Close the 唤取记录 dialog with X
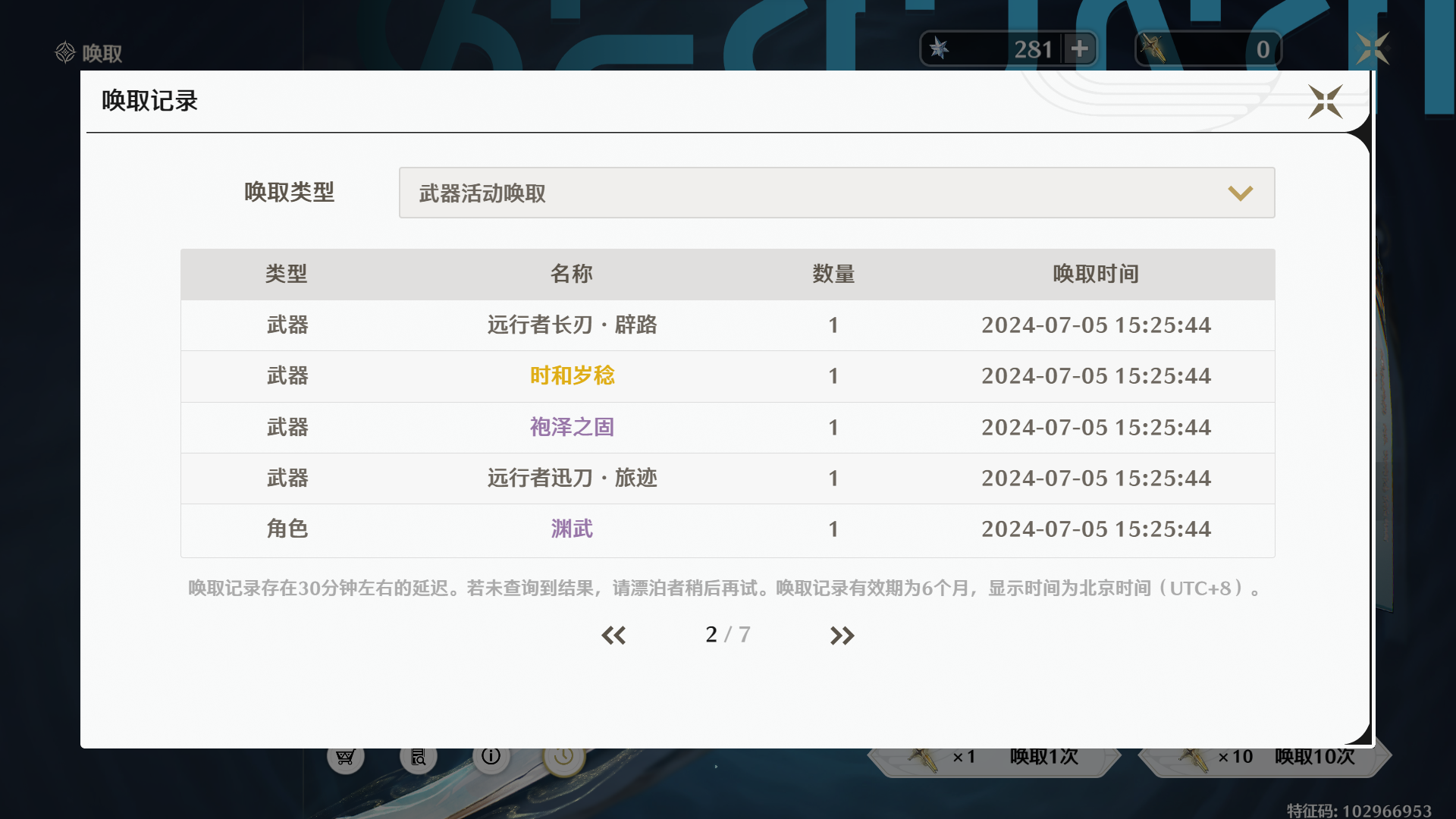Viewport: 1456px width, 819px height. pyautogui.click(x=1325, y=102)
